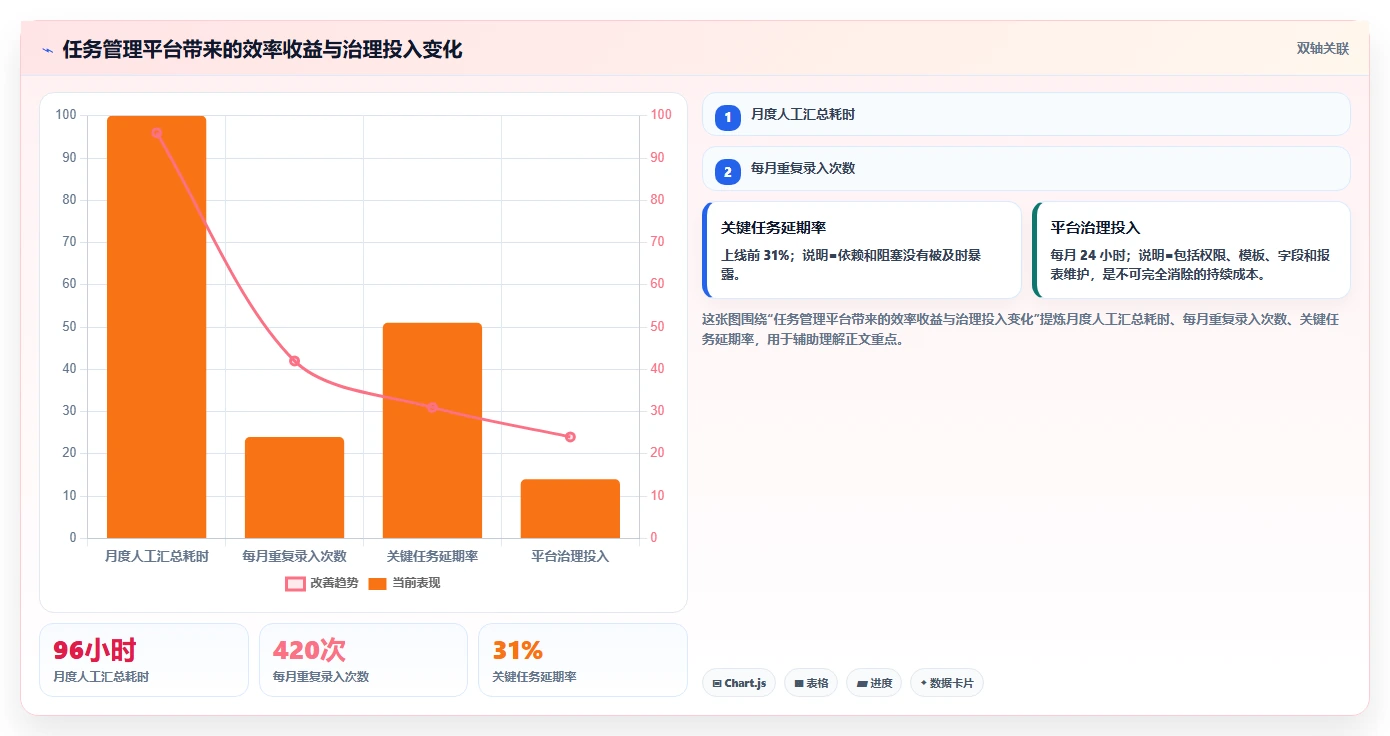Click the 420次 stat card
The width and height of the screenshot is (1390, 736).
363,660
